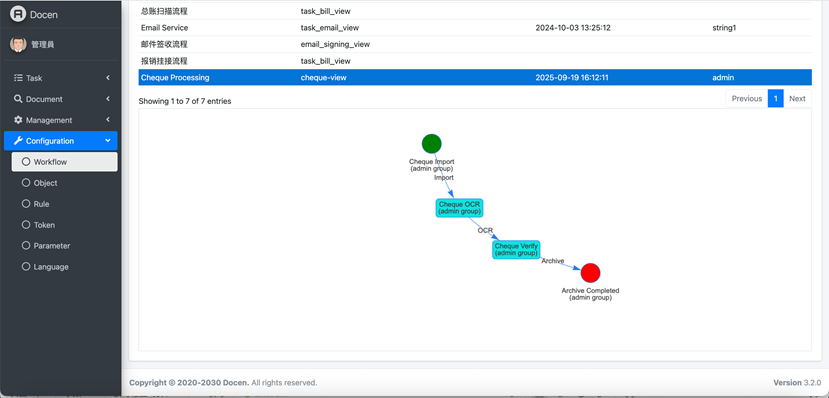Viewport: 829px width, 398px height.
Task: Click the 管理员 user name
Action: coord(42,45)
